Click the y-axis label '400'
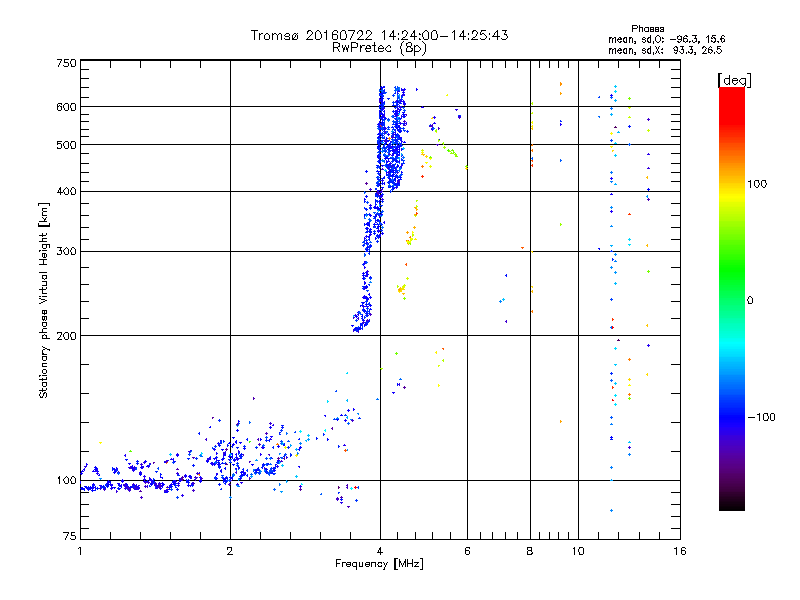The width and height of the screenshot is (800, 600). [x=67, y=192]
